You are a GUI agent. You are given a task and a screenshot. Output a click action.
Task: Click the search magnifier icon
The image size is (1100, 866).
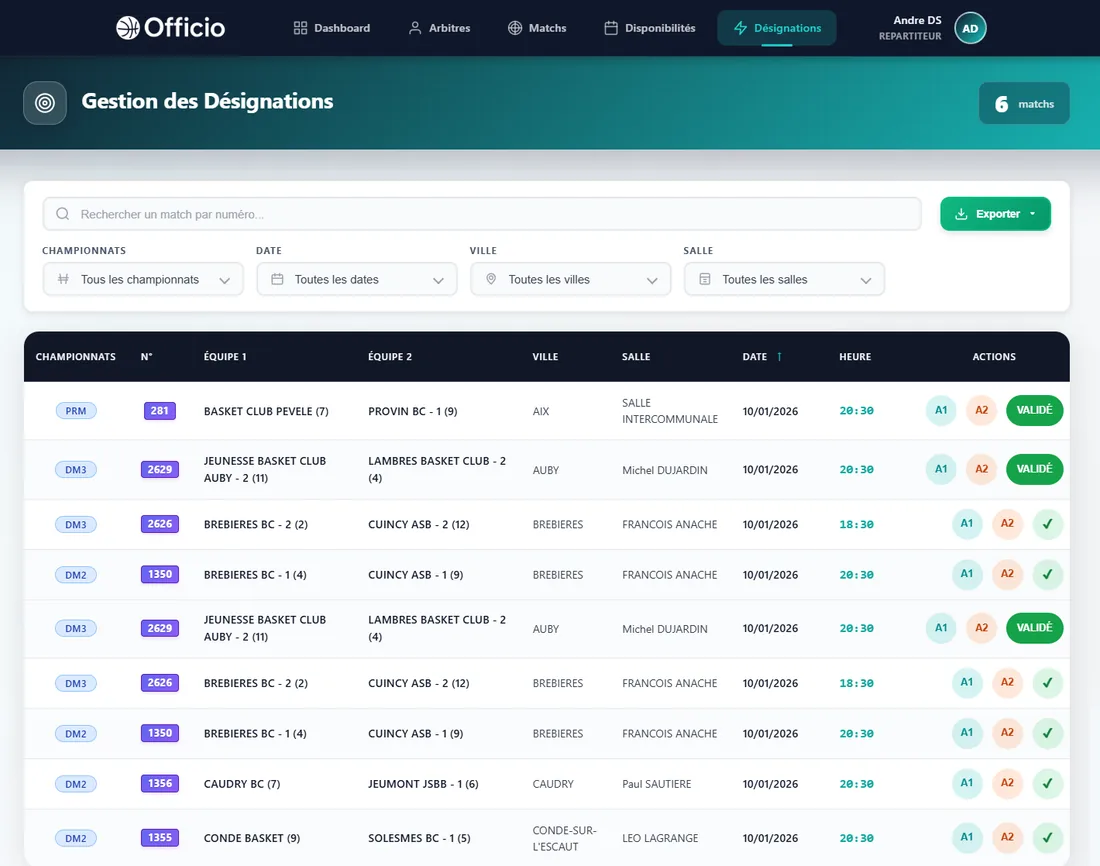62,214
